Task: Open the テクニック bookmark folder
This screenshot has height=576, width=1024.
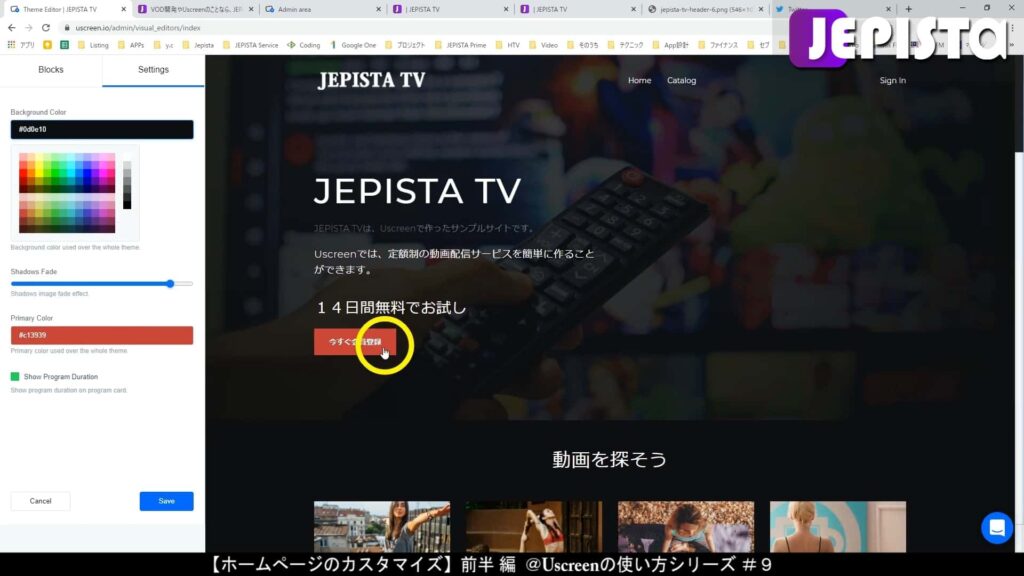Action: [626, 45]
